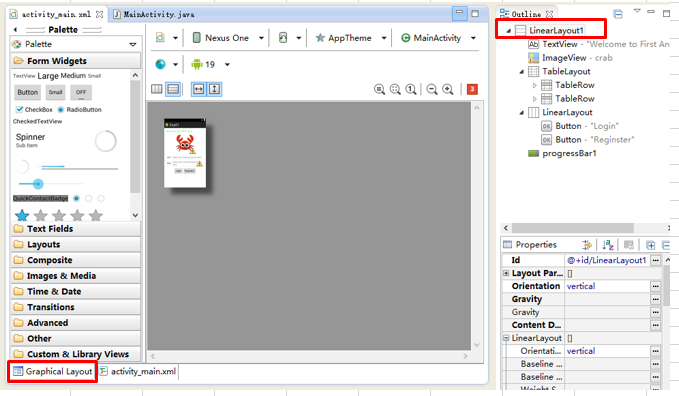Open the MainActivity dropdown
Image resolution: width=679 pixels, height=396 pixels.
[x=473, y=38]
